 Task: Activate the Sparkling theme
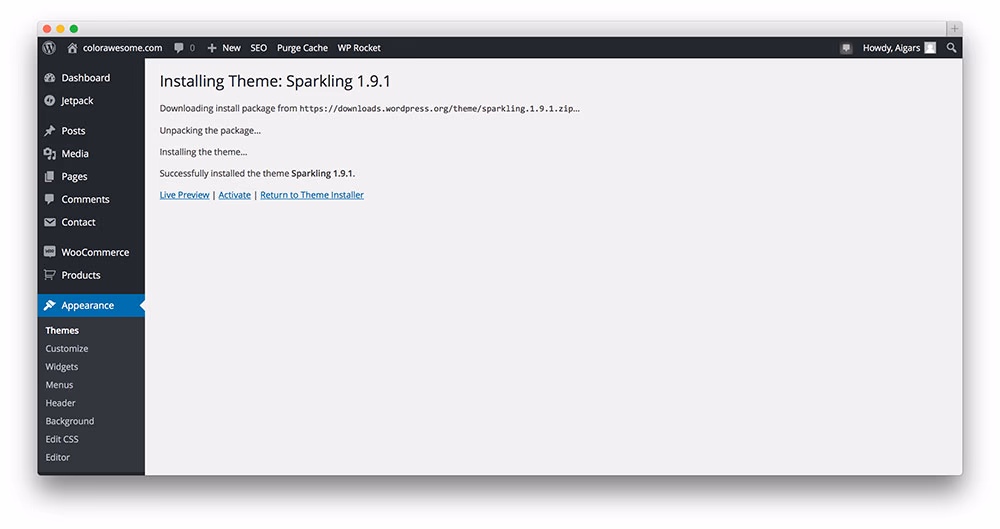[235, 195]
